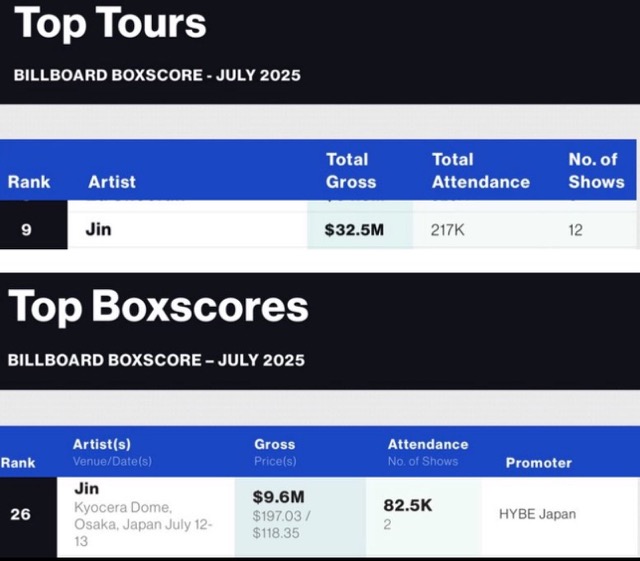Select the Attendance header in Boxscores table

pos(428,444)
